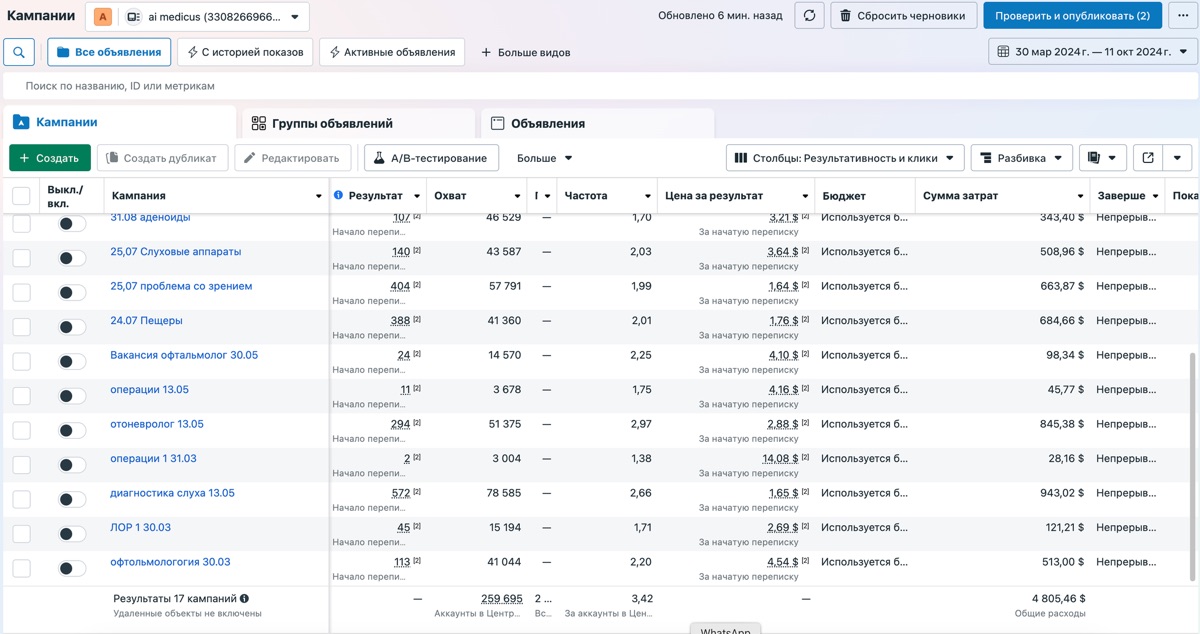The width and height of the screenshot is (1200, 634).
Task: Open the rightmost toolbar caret dropdown
Action: (x=1178, y=158)
